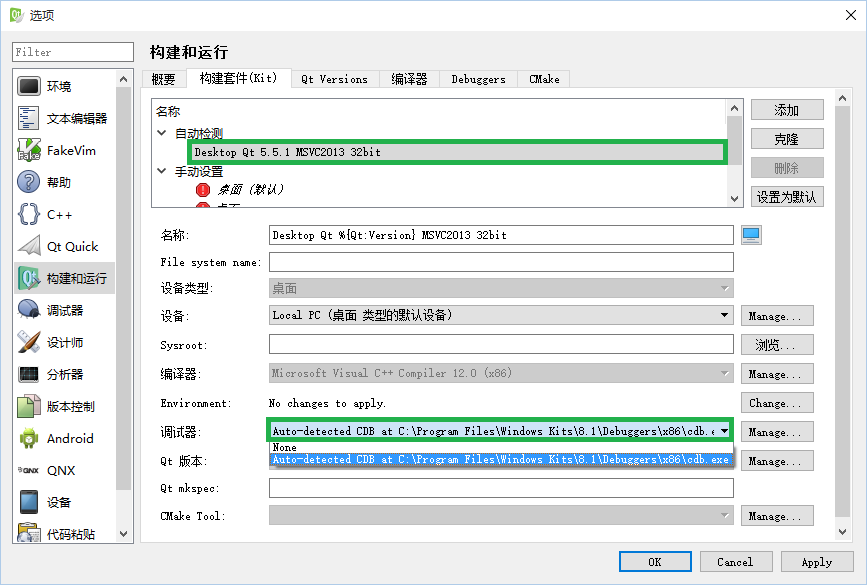
Task: Open the 分析器 analyzer icon
Action: [29, 374]
